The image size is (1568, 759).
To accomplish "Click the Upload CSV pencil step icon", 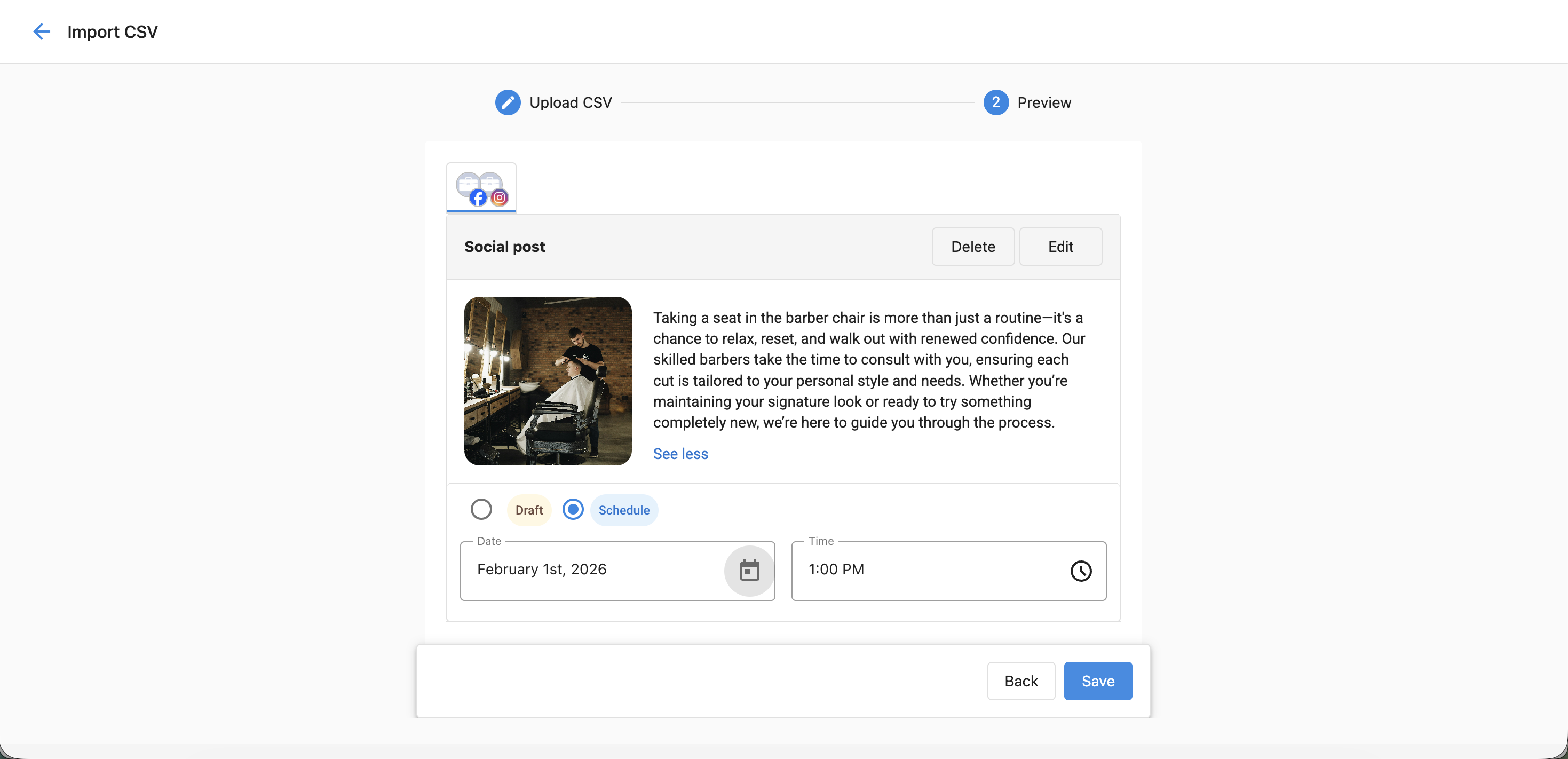I will 507,102.
